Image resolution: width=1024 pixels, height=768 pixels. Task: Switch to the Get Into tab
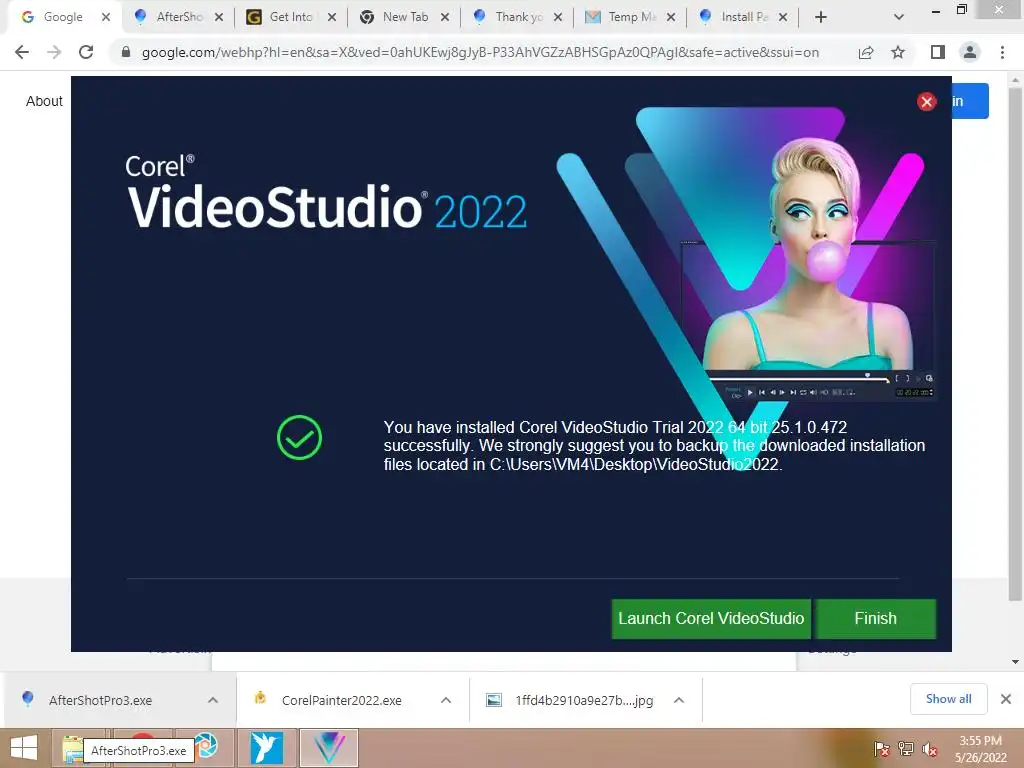(291, 17)
